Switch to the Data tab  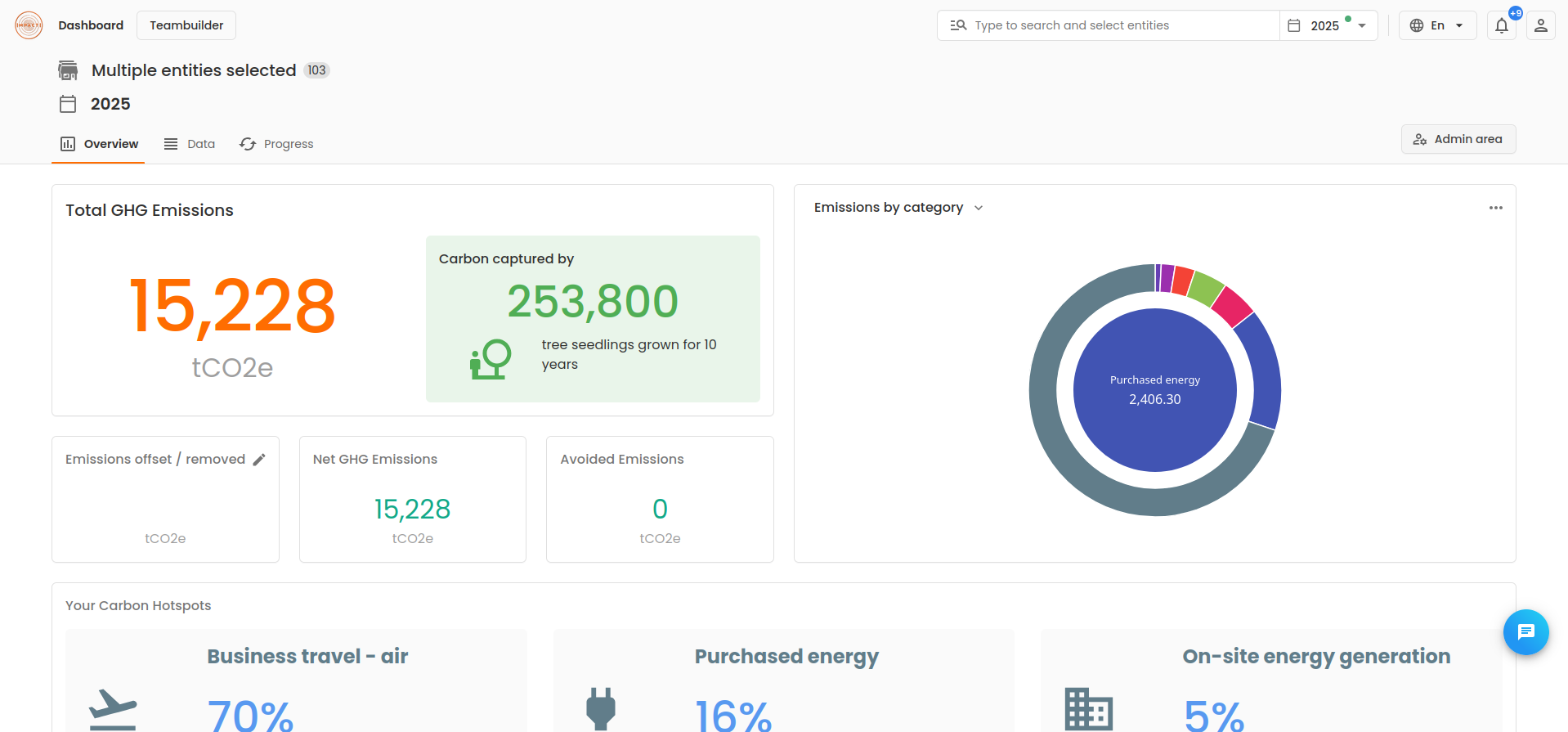pos(190,144)
